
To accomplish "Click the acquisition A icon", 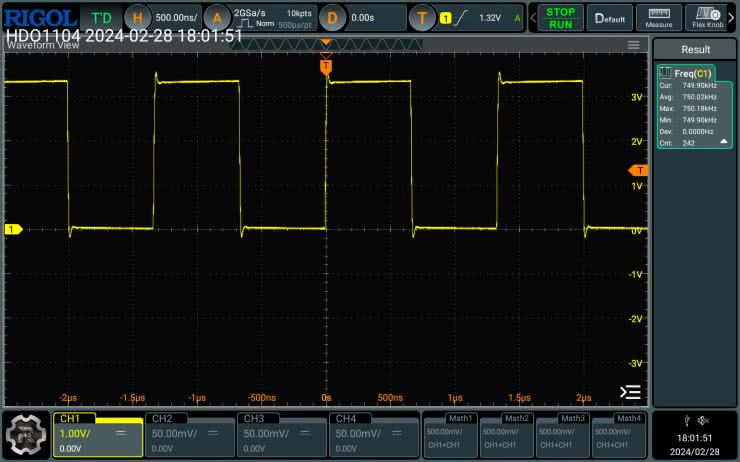I will (216, 18).
